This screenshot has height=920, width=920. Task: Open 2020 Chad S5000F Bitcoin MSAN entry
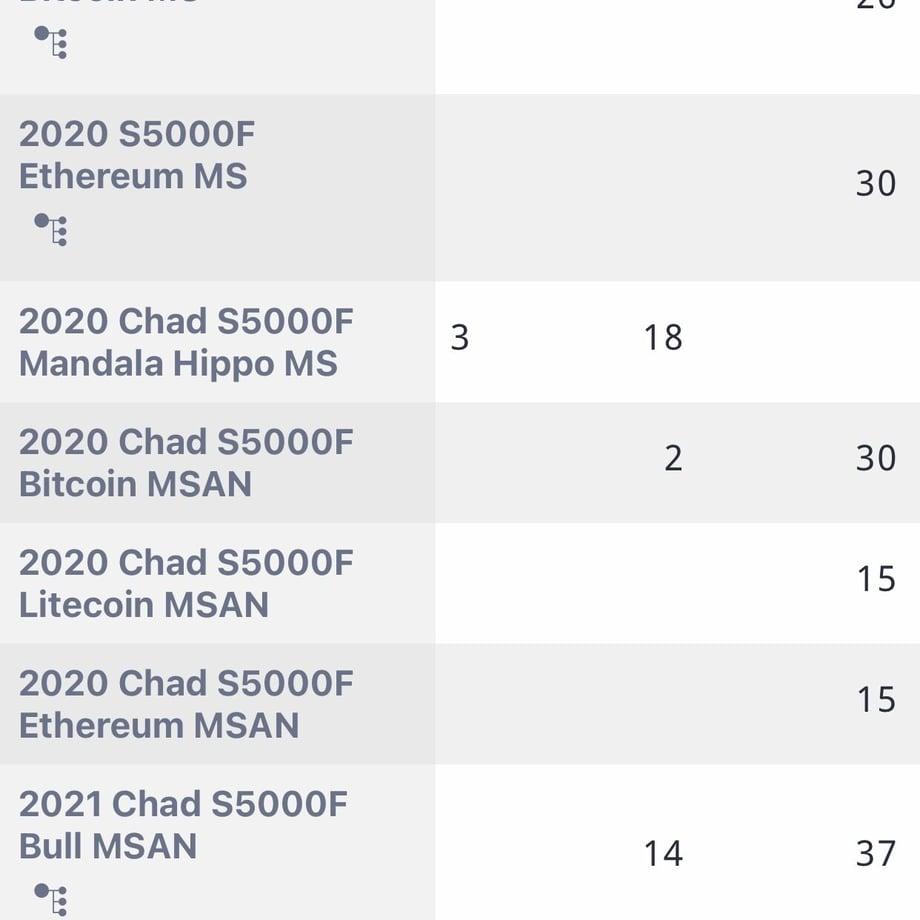click(186, 462)
